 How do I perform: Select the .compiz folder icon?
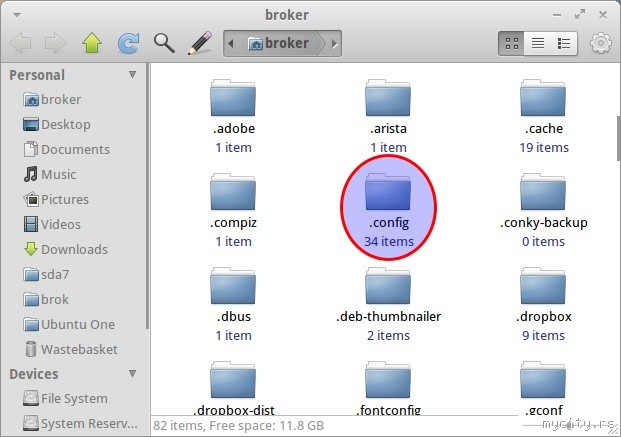(233, 192)
